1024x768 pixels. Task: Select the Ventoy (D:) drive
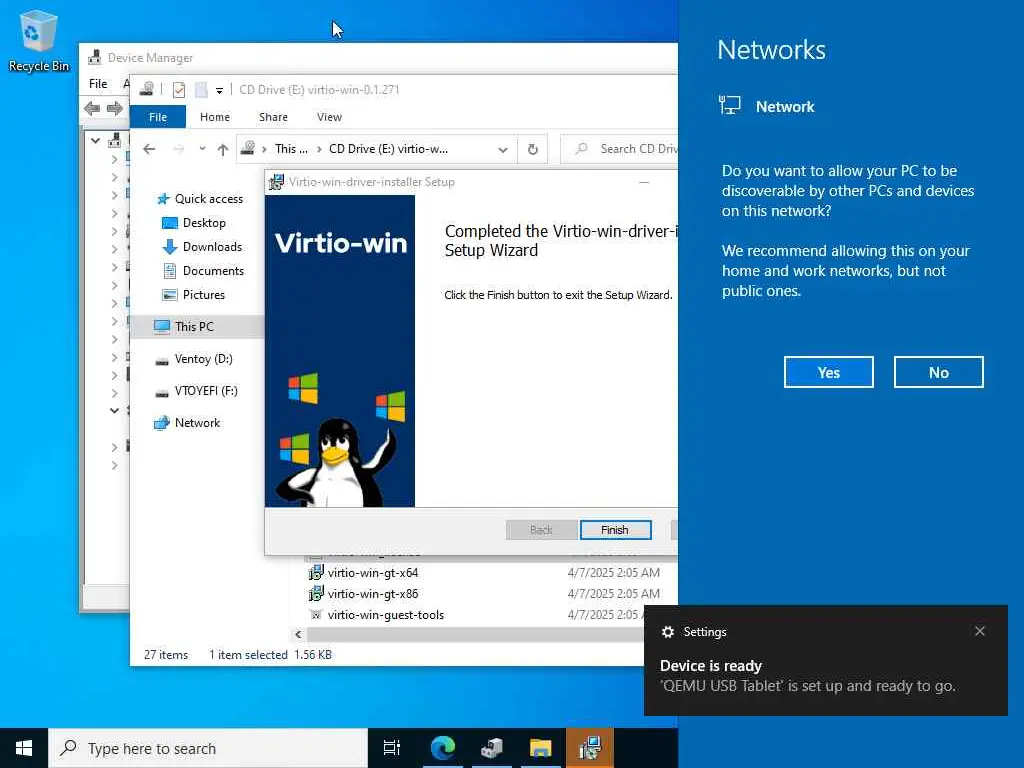click(193, 359)
